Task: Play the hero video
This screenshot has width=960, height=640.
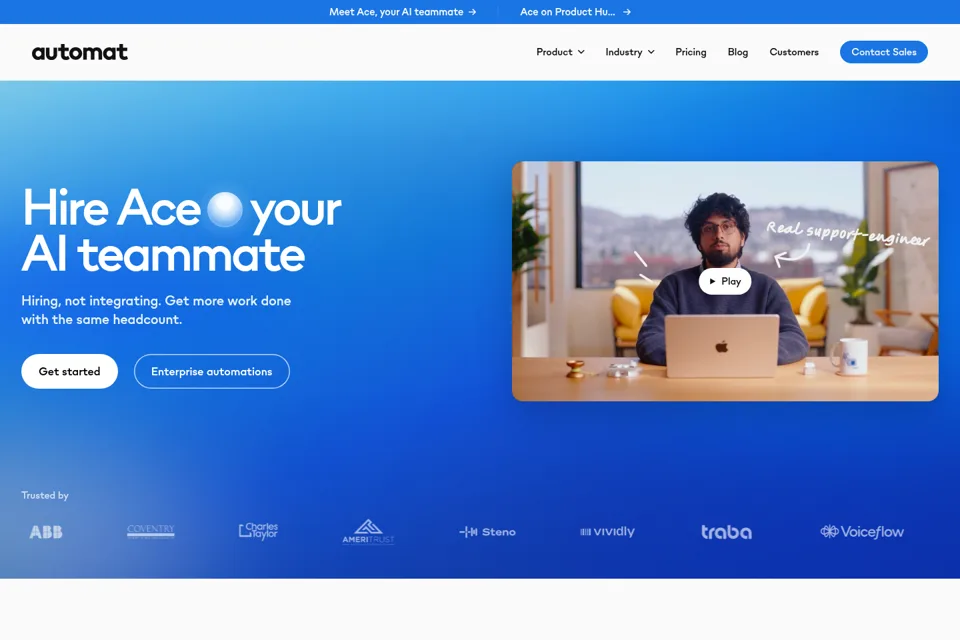Action: (x=725, y=281)
